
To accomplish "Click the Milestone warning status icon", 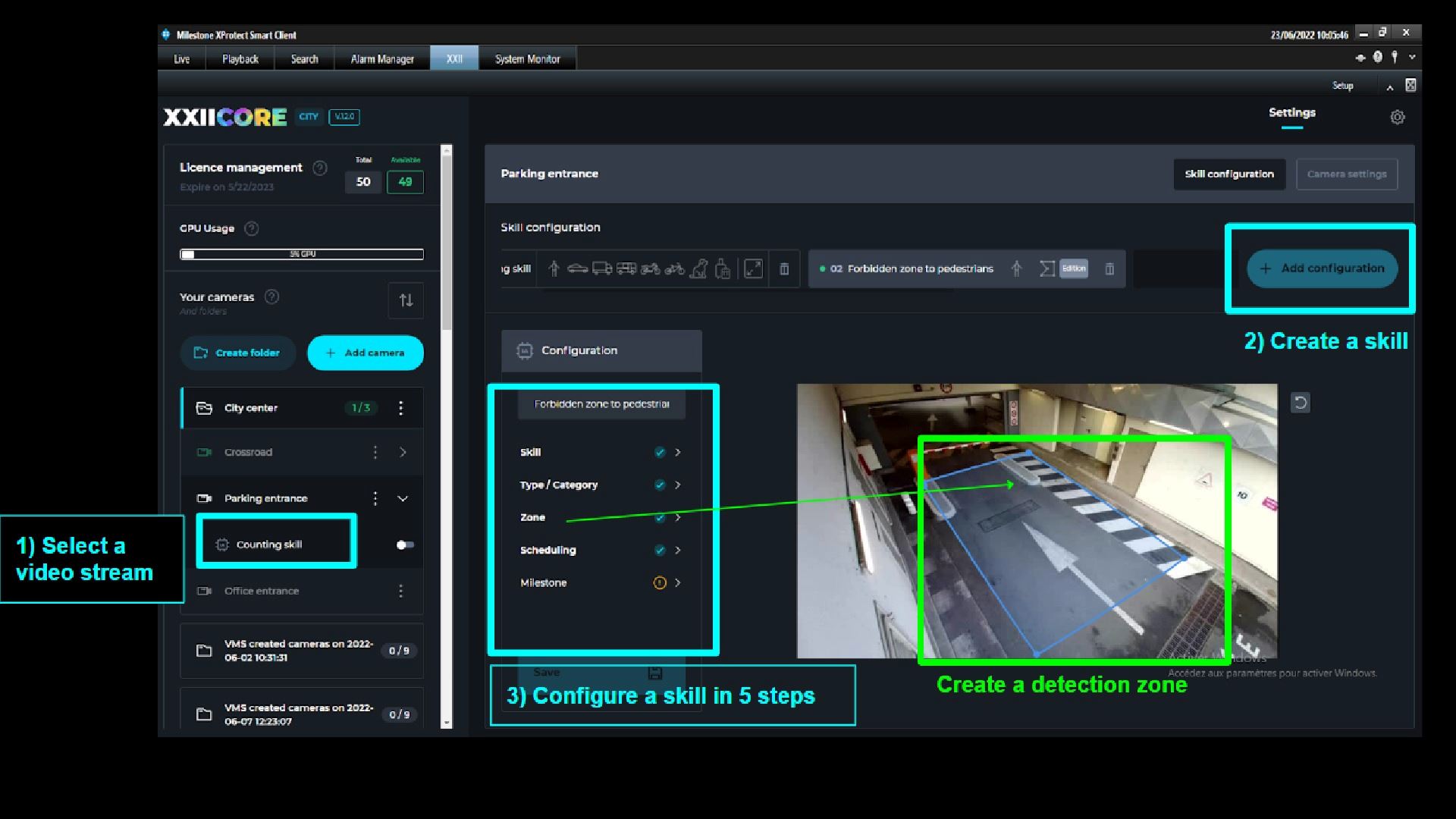I will (660, 582).
